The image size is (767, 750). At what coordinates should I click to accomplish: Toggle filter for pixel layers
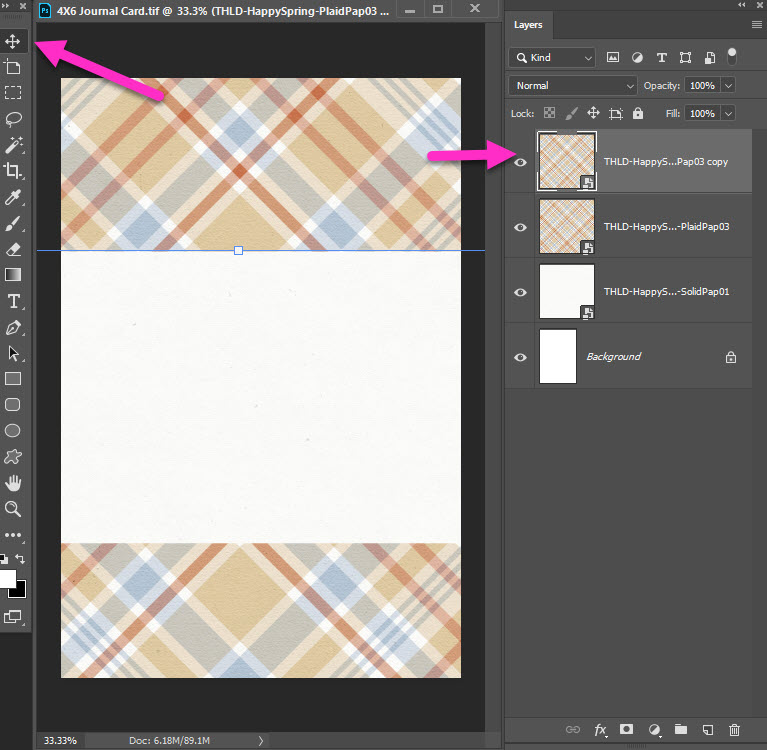pyautogui.click(x=613, y=57)
